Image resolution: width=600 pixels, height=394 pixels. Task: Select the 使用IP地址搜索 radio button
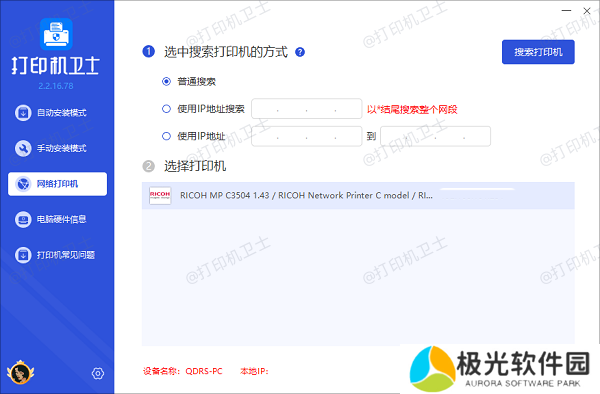pyautogui.click(x=166, y=109)
